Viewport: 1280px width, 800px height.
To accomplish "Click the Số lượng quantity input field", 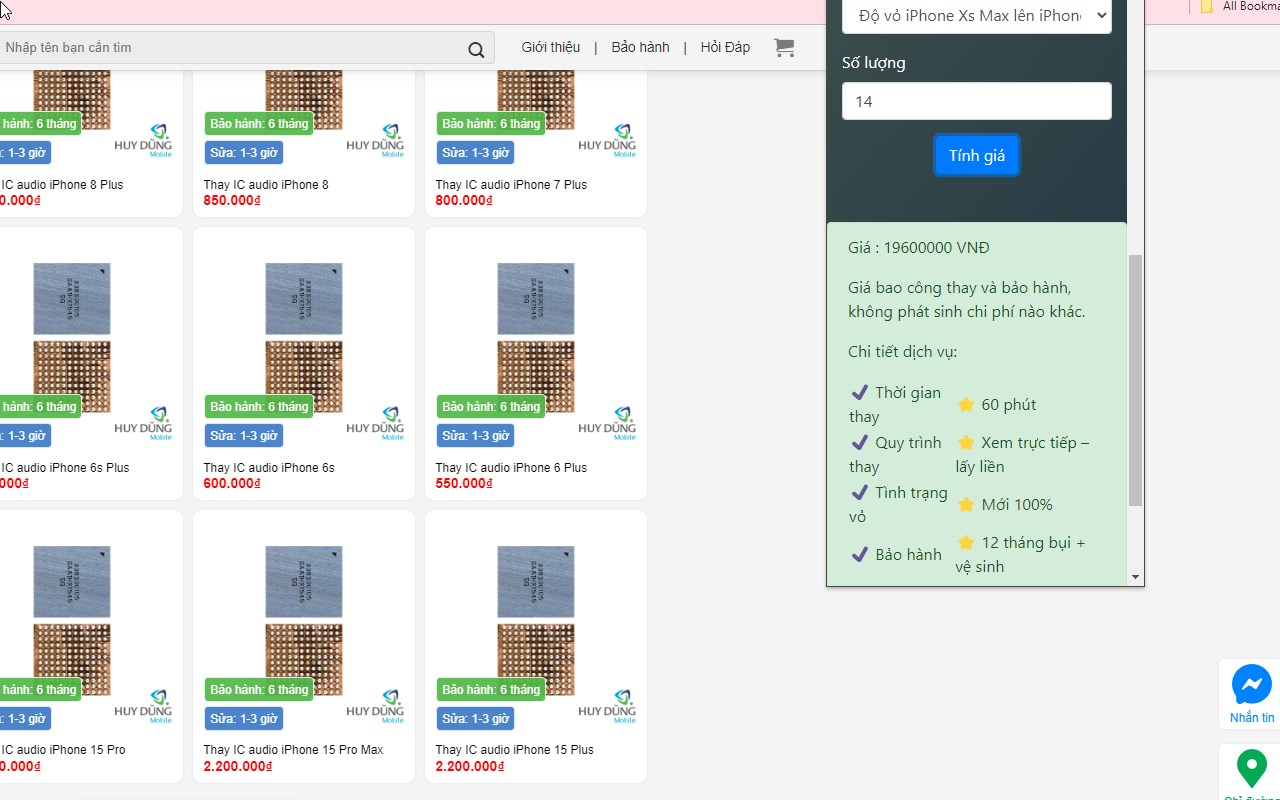I will [977, 101].
